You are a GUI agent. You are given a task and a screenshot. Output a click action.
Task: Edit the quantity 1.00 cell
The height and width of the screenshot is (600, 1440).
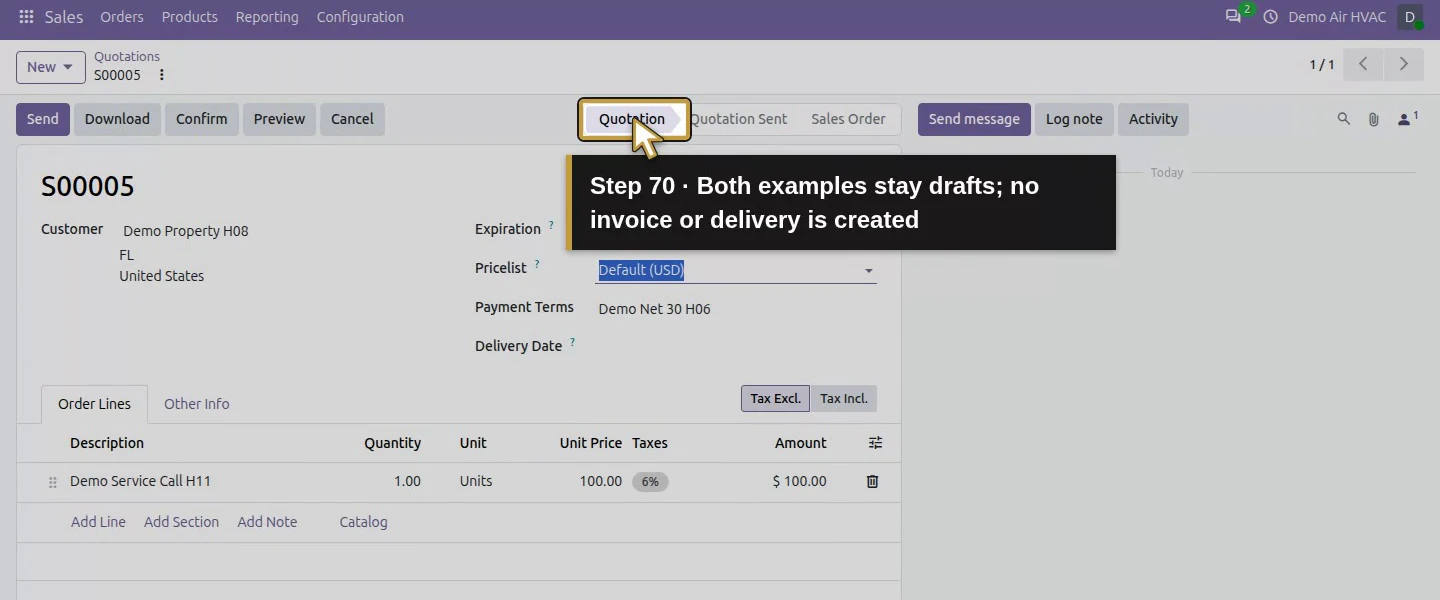click(407, 481)
